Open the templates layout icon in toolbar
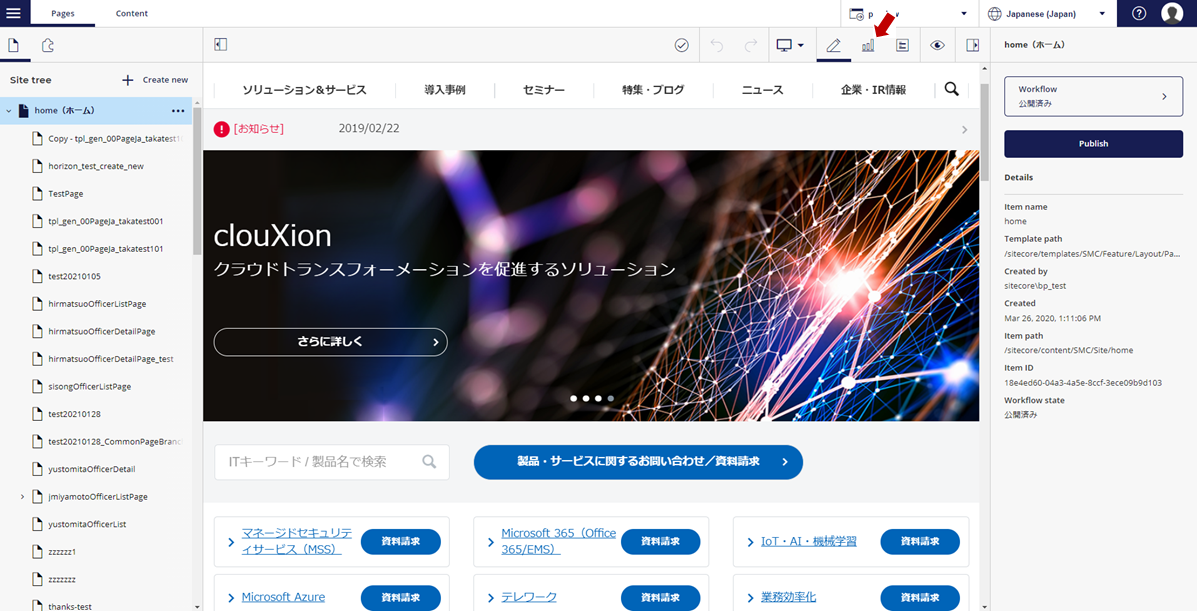 point(902,46)
